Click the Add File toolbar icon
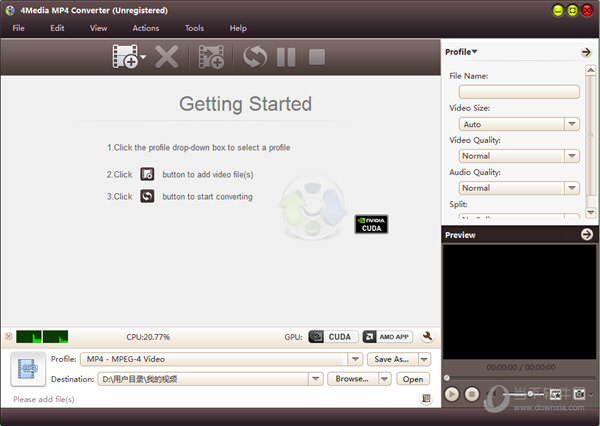The height and width of the screenshot is (426, 600). [125, 57]
